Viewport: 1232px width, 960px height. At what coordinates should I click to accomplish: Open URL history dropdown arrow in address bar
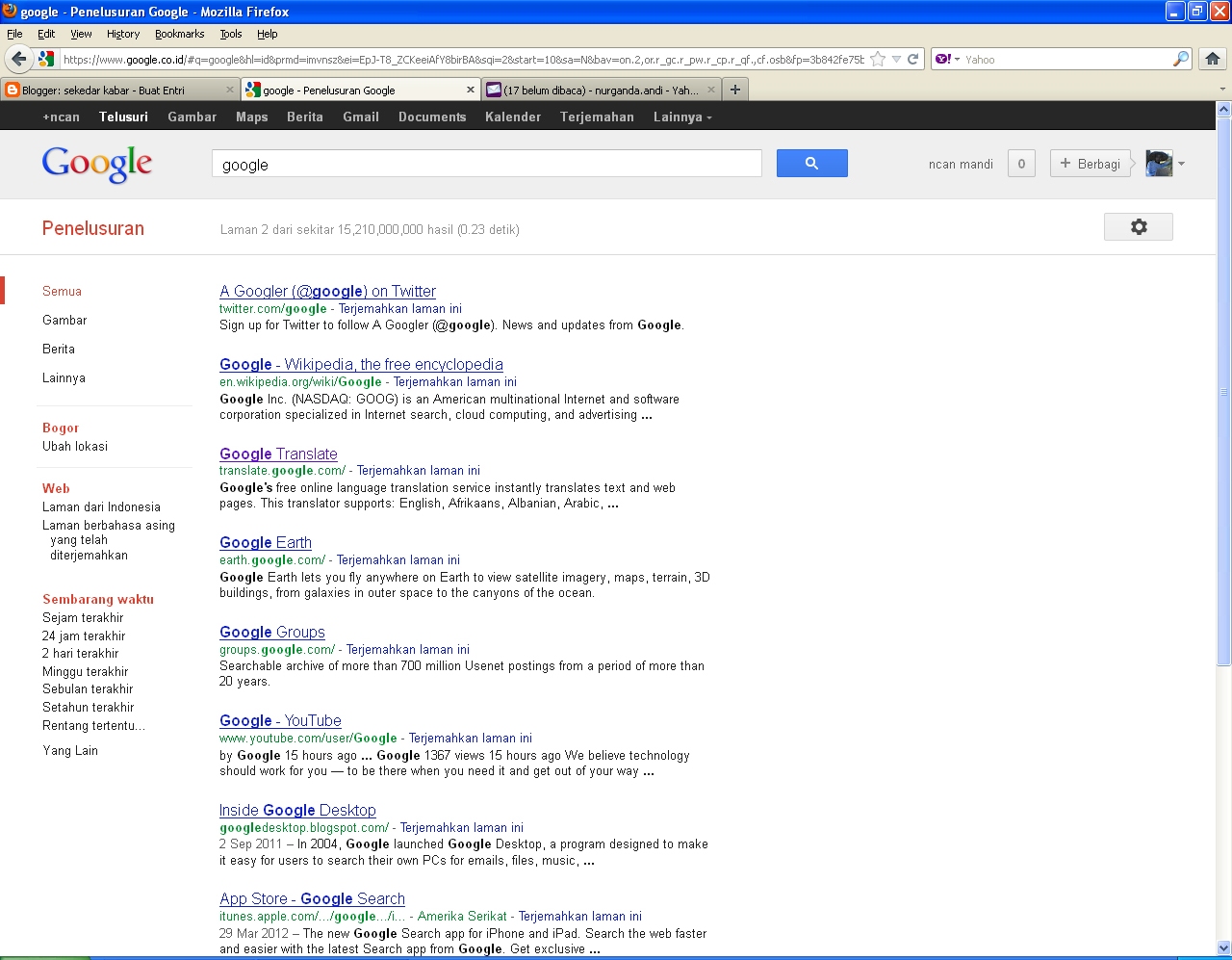(896, 59)
